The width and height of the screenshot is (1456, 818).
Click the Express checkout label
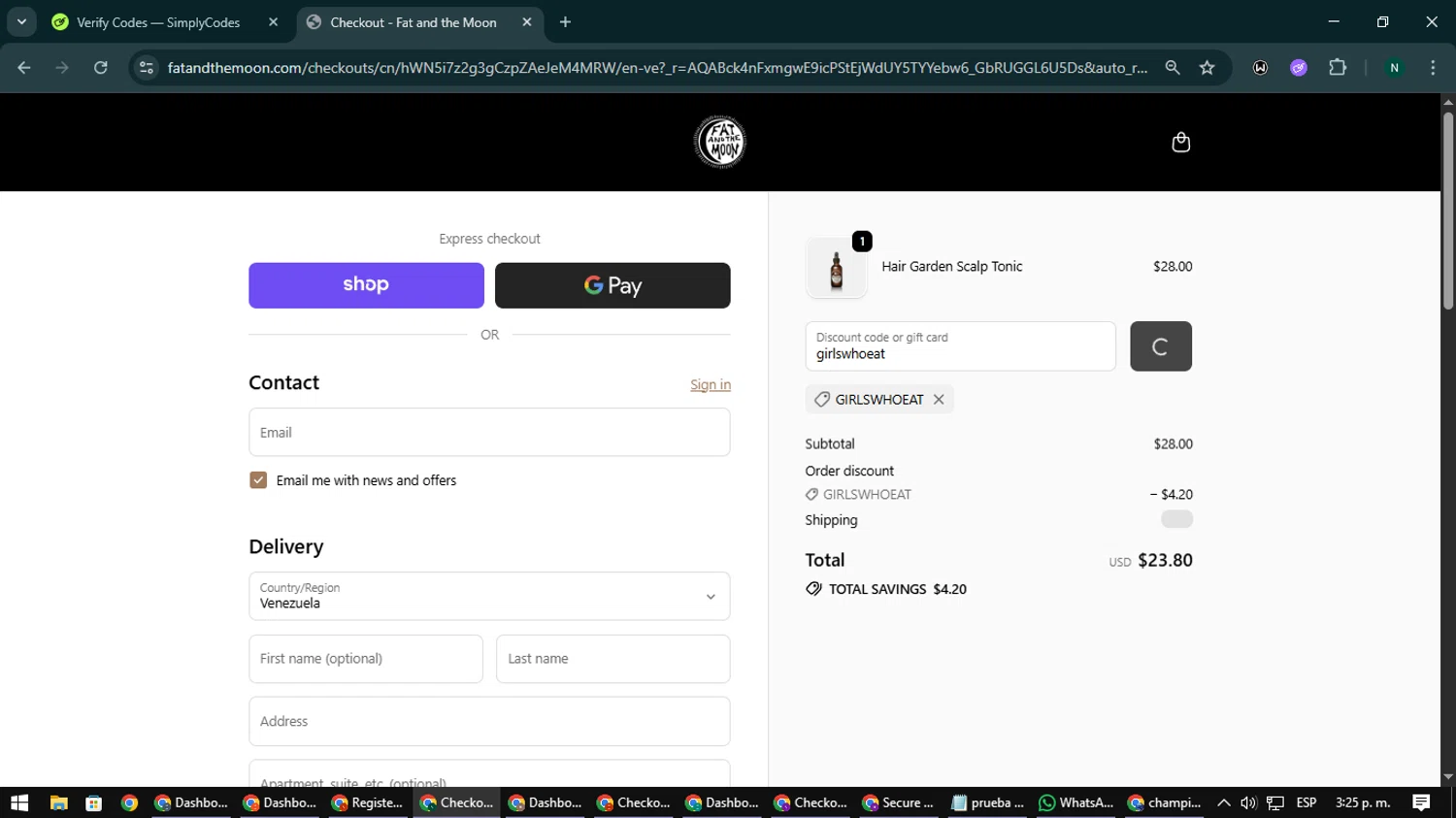489,239
